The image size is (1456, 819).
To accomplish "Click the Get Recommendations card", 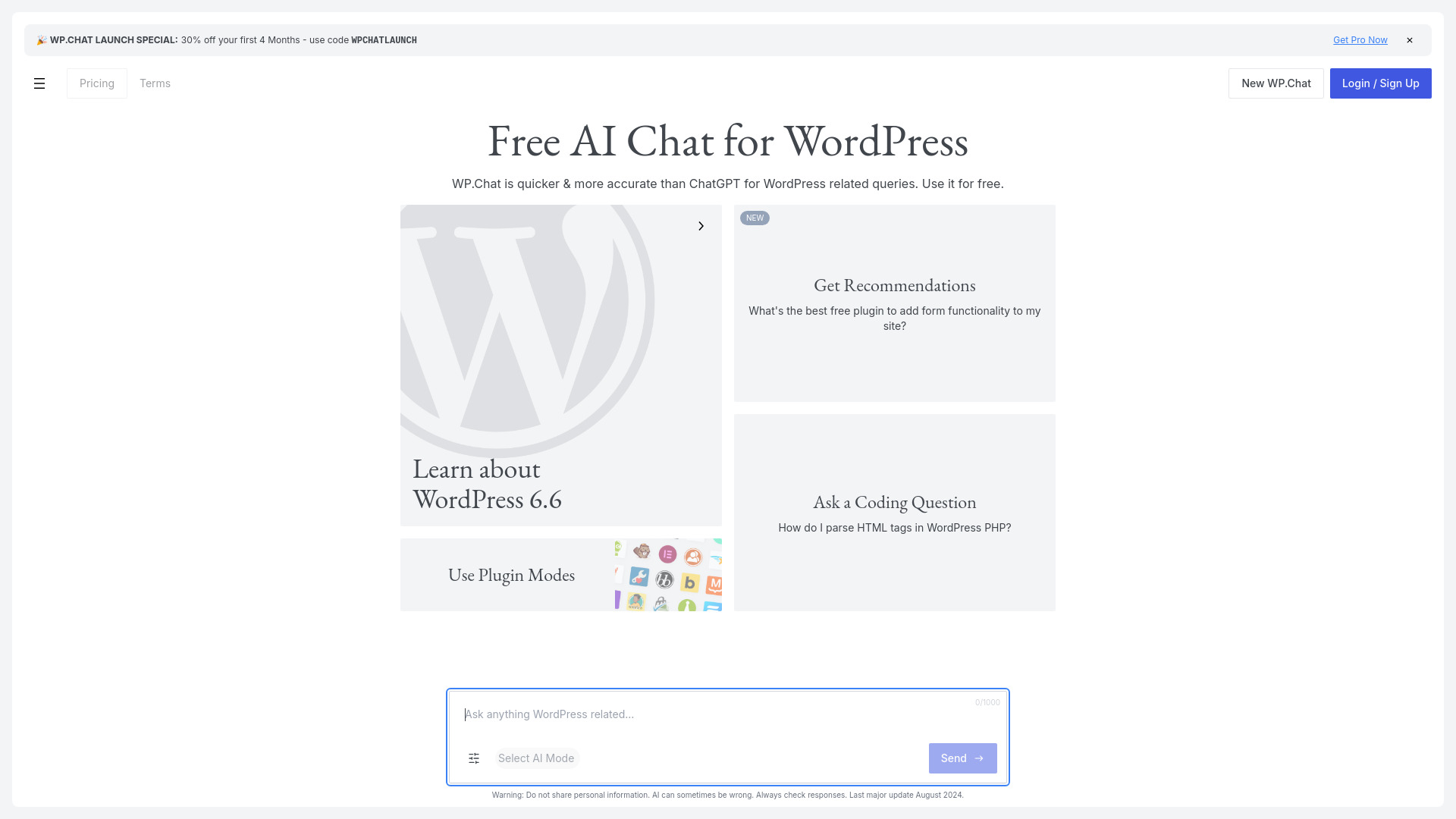I will (894, 303).
